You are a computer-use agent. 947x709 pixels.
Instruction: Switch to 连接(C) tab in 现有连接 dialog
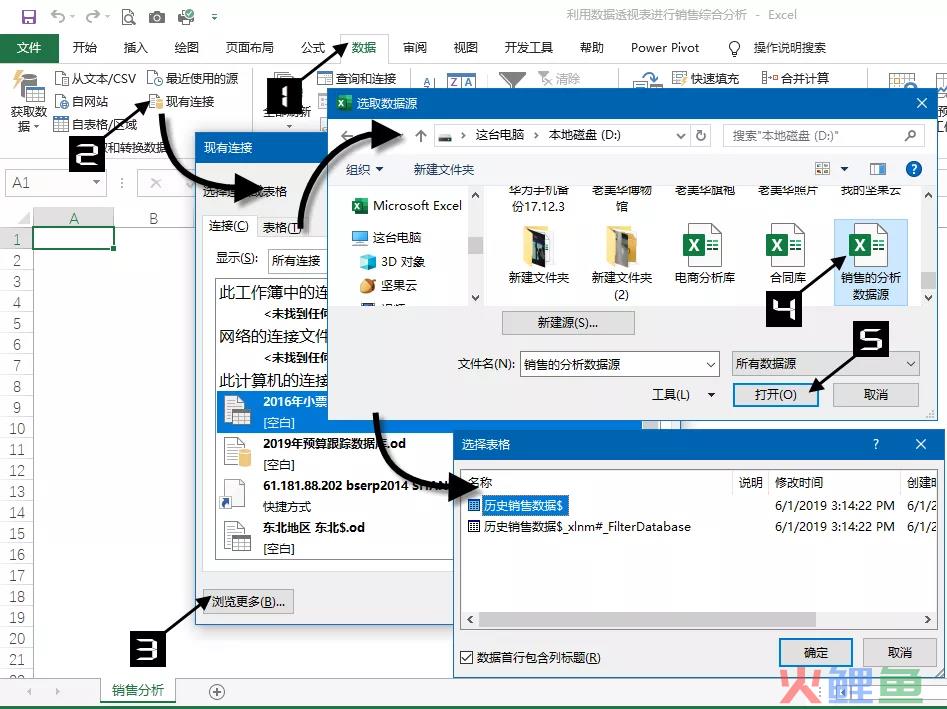[228, 226]
